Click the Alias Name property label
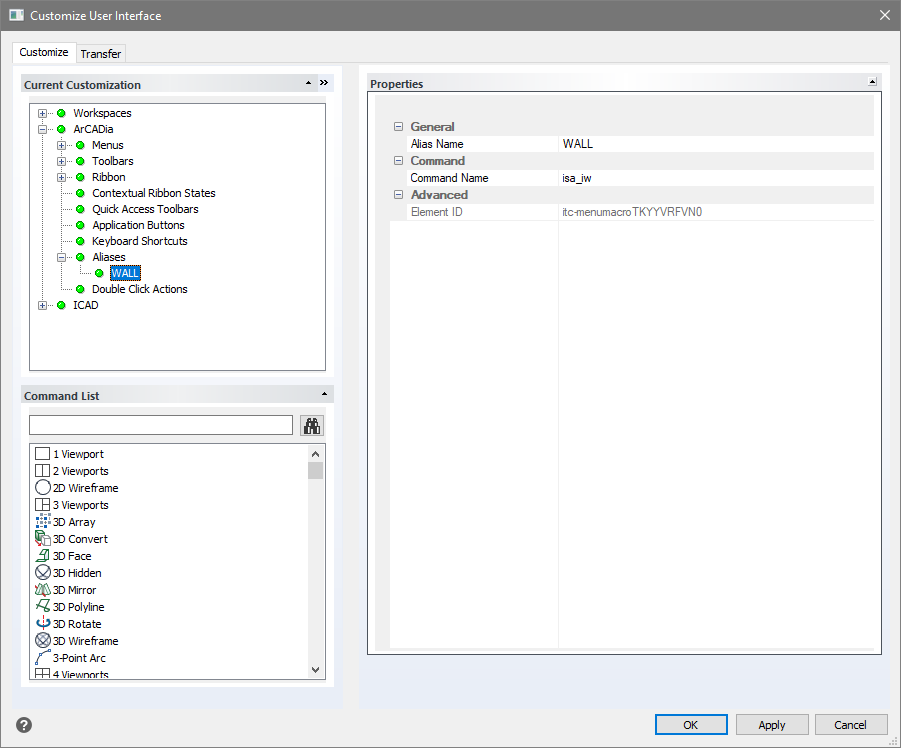 437,144
